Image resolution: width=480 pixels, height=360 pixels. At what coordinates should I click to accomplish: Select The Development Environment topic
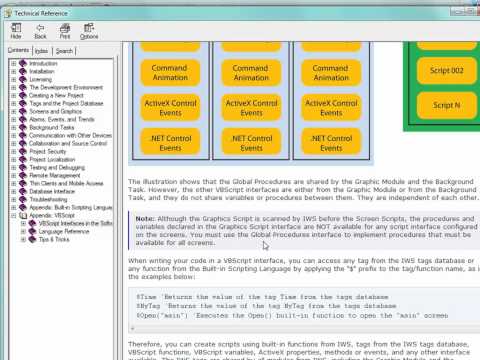pos(66,87)
